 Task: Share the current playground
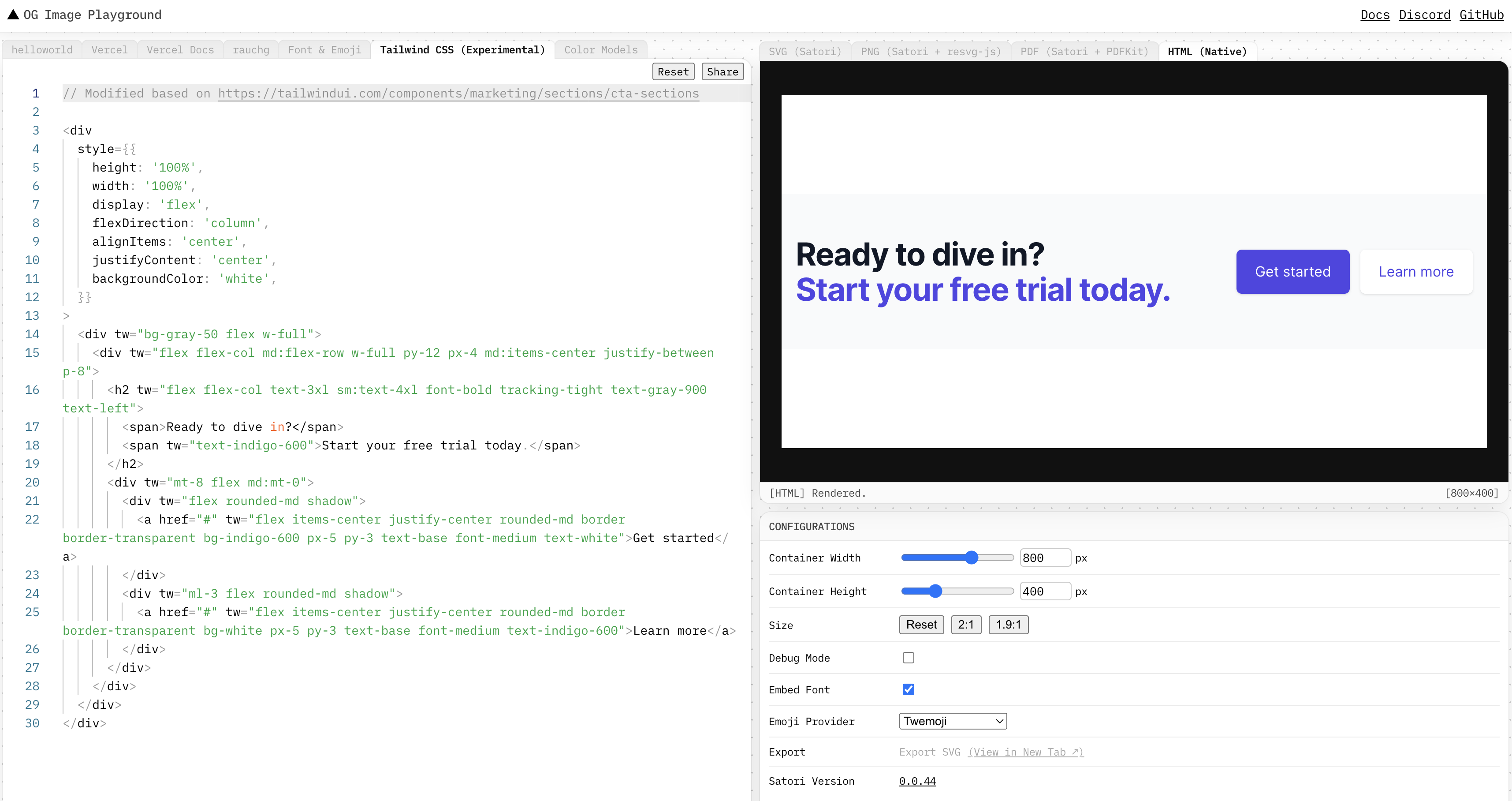pyautogui.click(x=722, y=71)
